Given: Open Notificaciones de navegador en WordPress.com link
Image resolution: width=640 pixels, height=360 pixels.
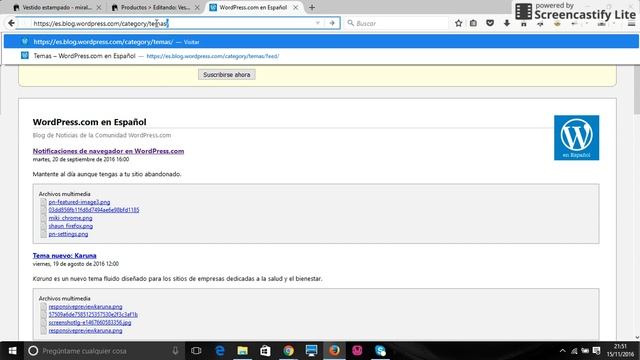Looking at the screenshot, I should coord(108,151).
